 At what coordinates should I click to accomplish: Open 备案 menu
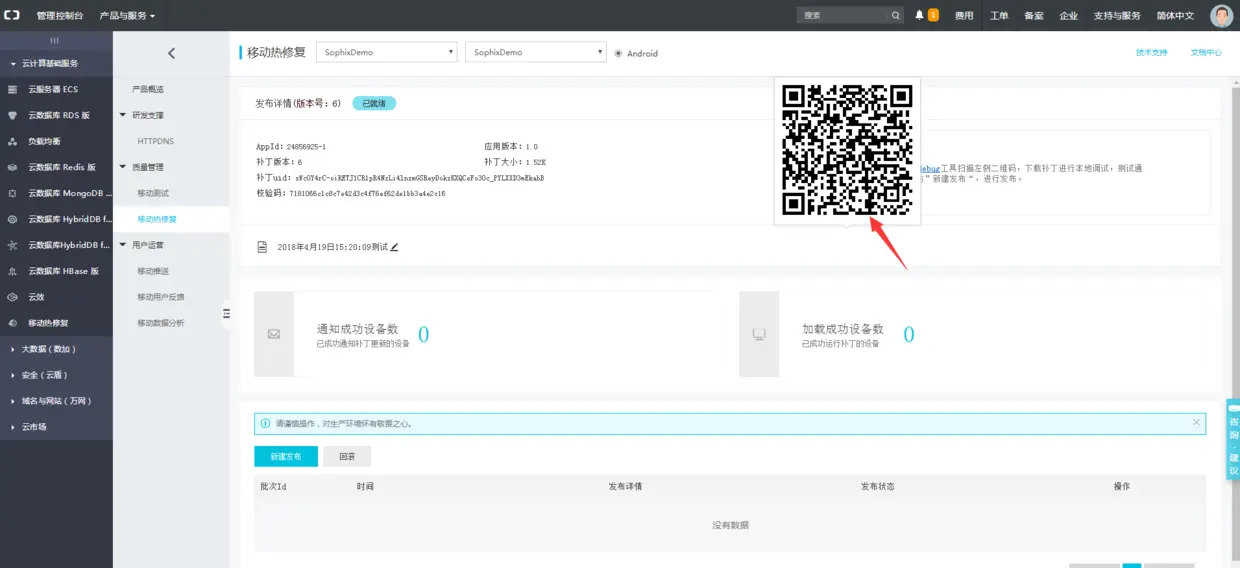click(1034, 16)
